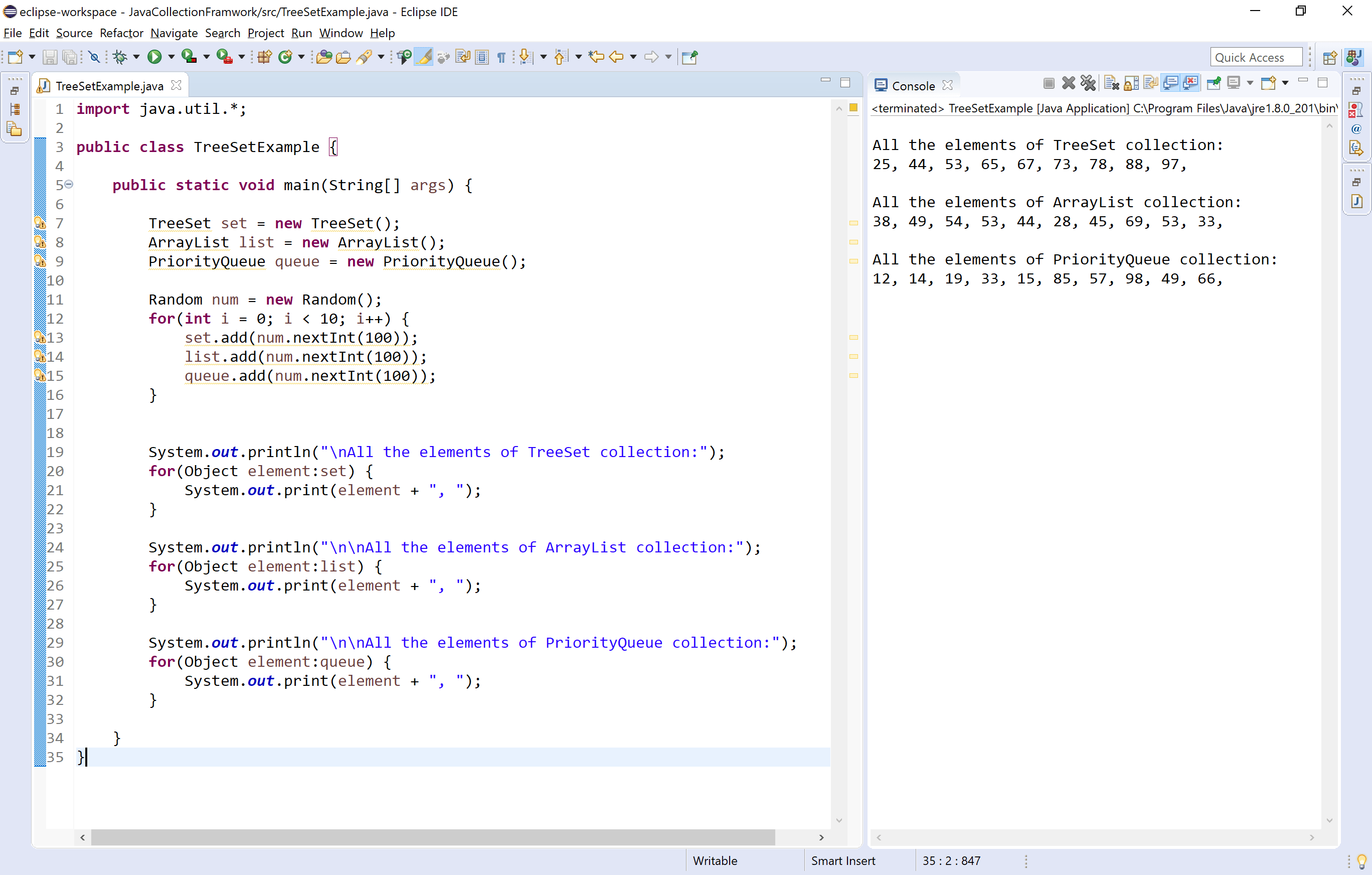1372x875 pixels.
Task: Remove all terminated launches
Action: (x=1088, y=83)
